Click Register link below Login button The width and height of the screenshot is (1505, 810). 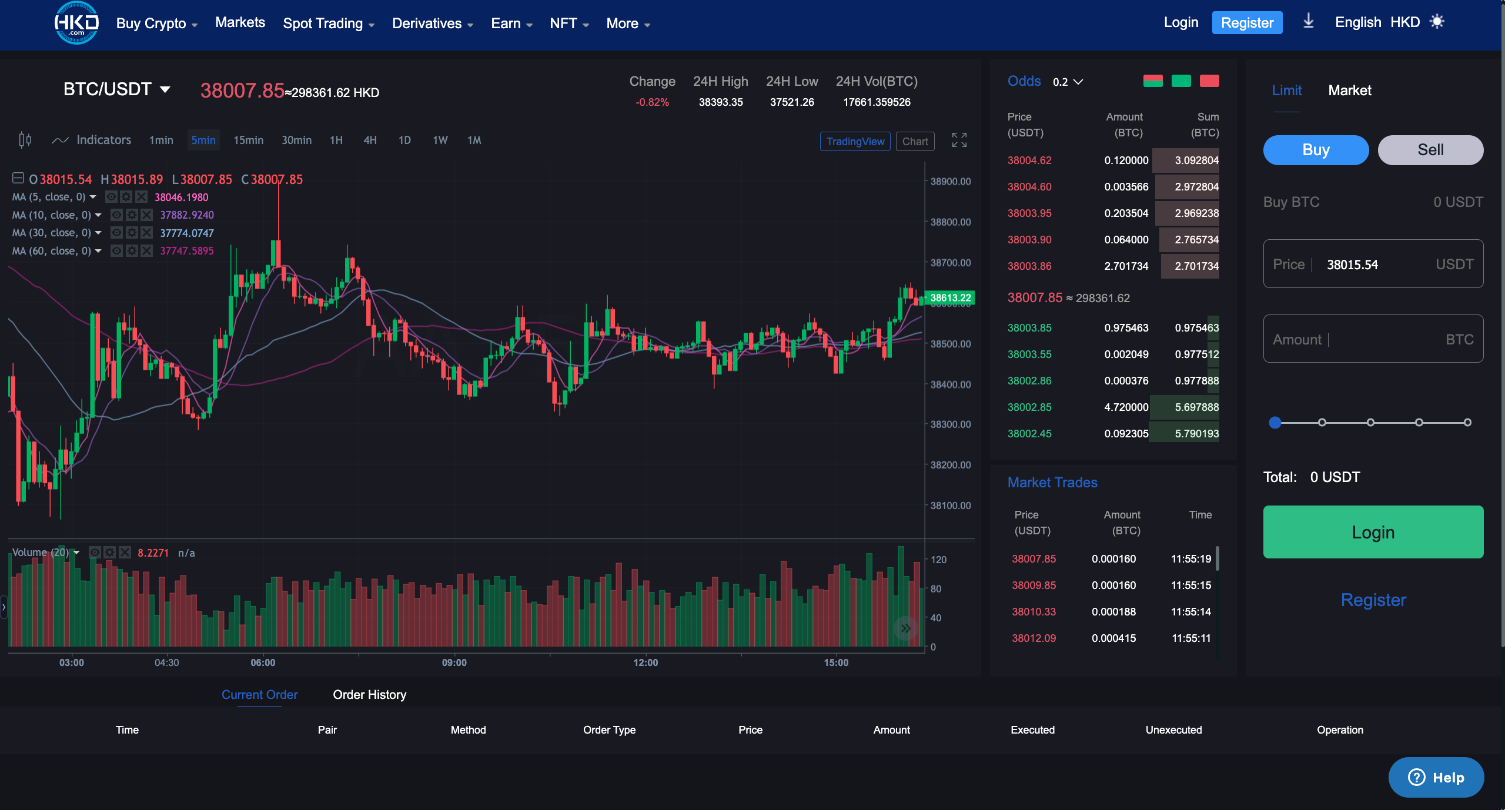(x=1373, y=600)
